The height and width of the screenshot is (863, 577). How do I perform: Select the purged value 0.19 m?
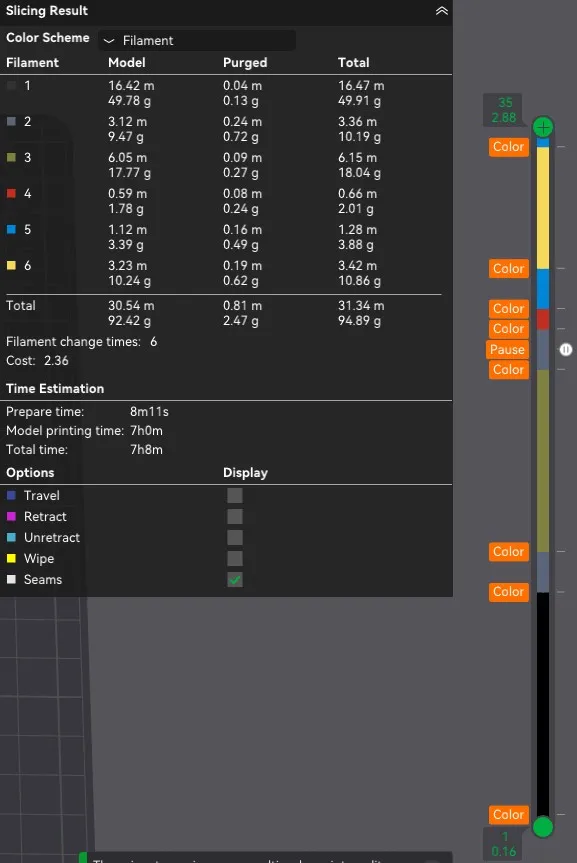(242, 266)
